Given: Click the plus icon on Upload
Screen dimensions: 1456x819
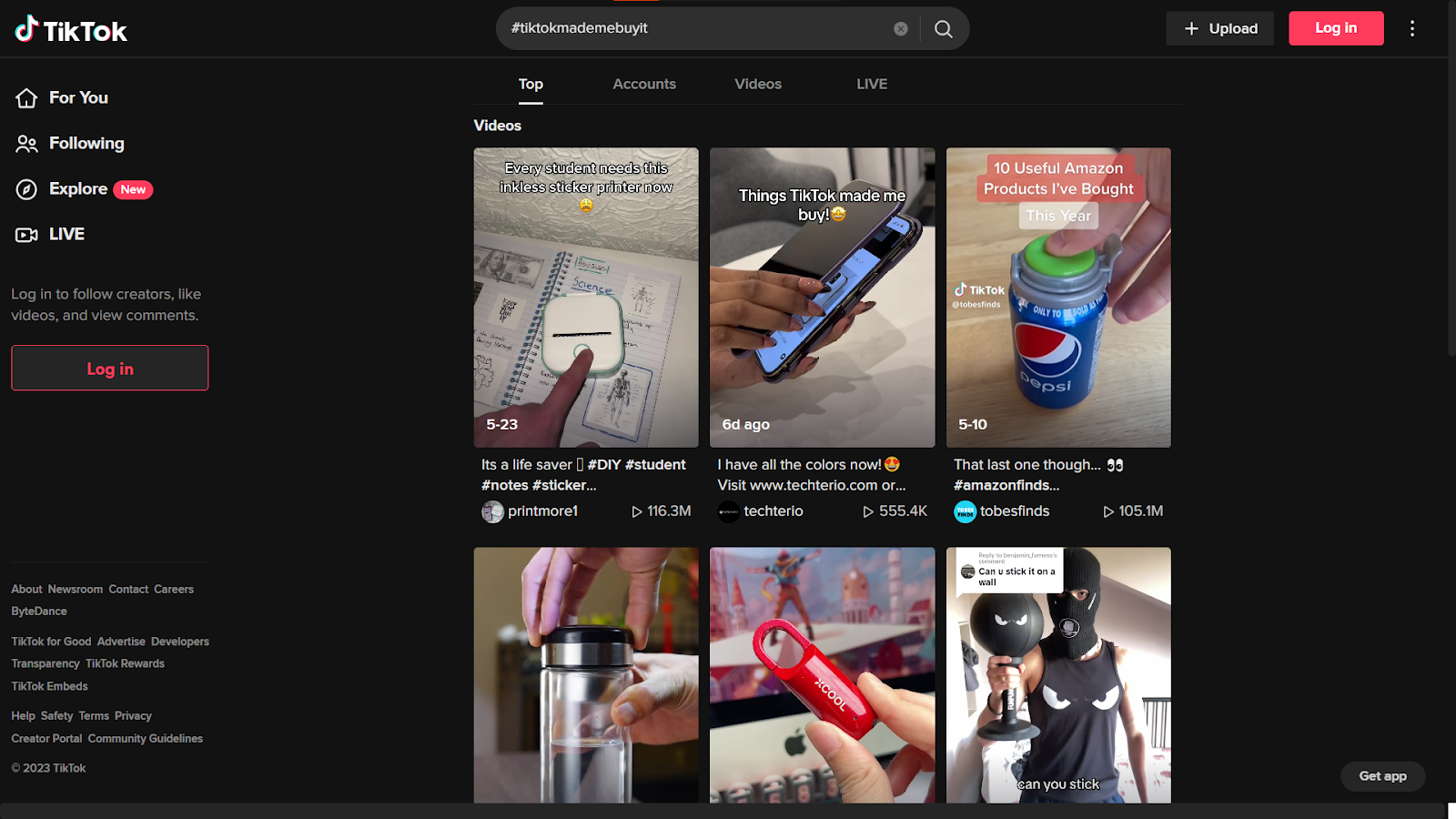Looking at the screenshot, I should [1191, 29].
